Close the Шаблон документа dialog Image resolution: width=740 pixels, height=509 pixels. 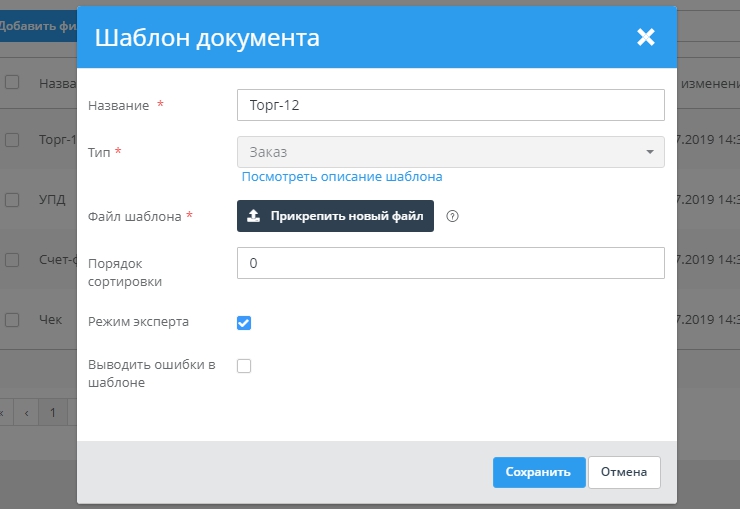(x=645, y=38)
